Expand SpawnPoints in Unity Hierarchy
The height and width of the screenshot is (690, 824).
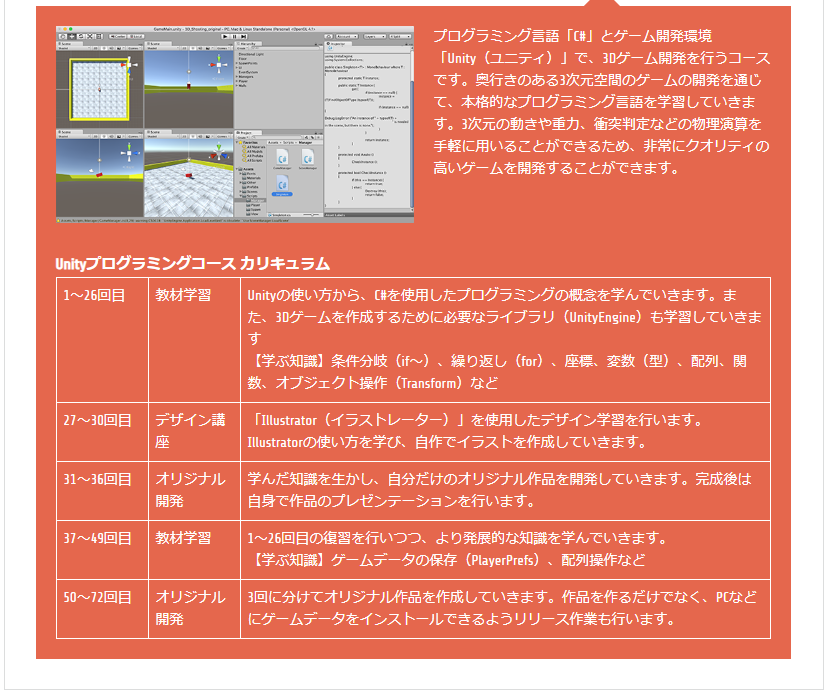tap(236, 63)
